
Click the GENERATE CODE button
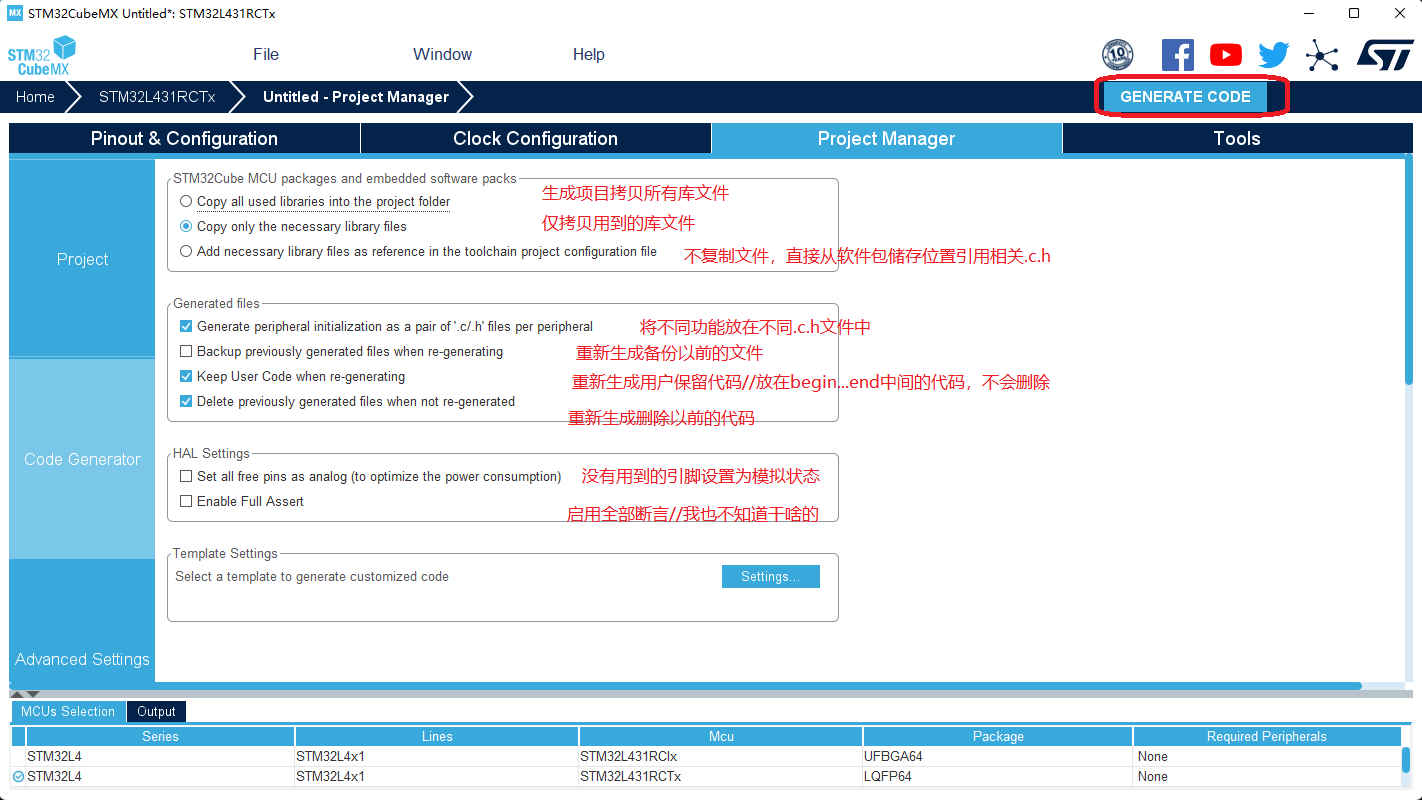1185,96
